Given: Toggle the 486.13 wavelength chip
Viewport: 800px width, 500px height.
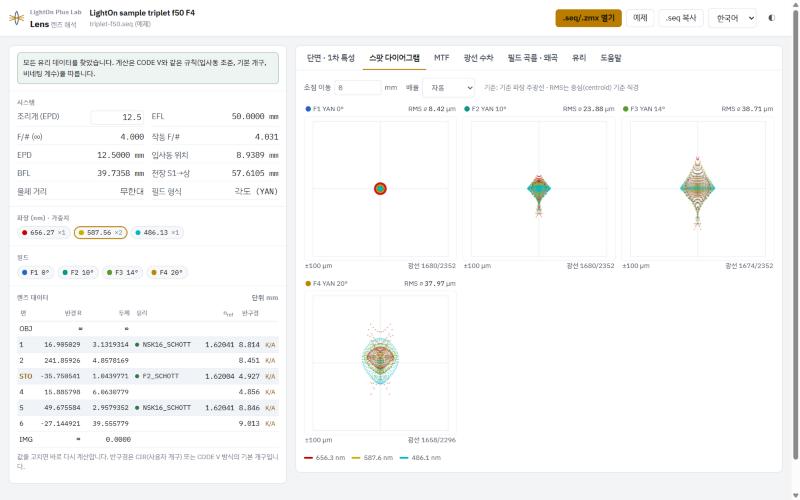Looking at the screenshot, I should [x=157, y=233].
